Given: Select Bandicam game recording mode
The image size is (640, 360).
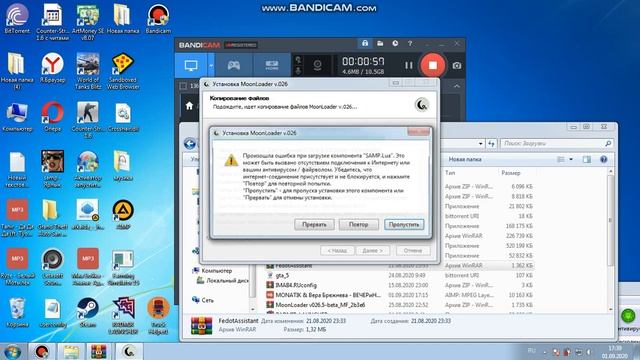Looking at the screenshot, I should coord(233,65).
